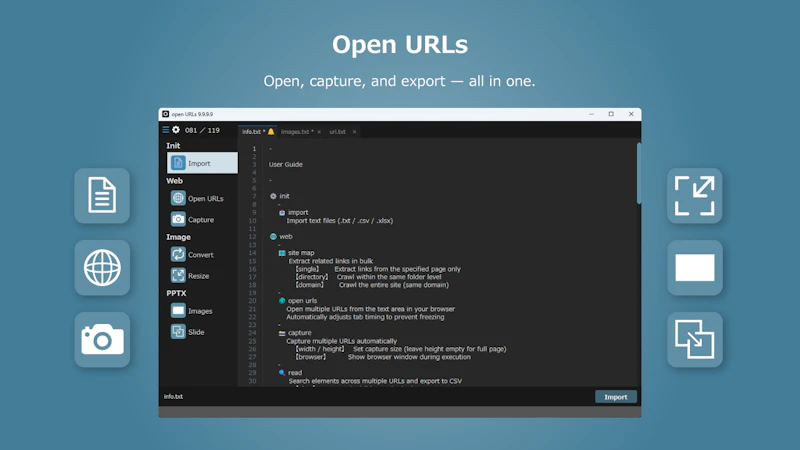This screenshot has width=800, height=450.
Task: Click the 'open URLs 9.9.9.9' window title
Action: click(192, 114)
